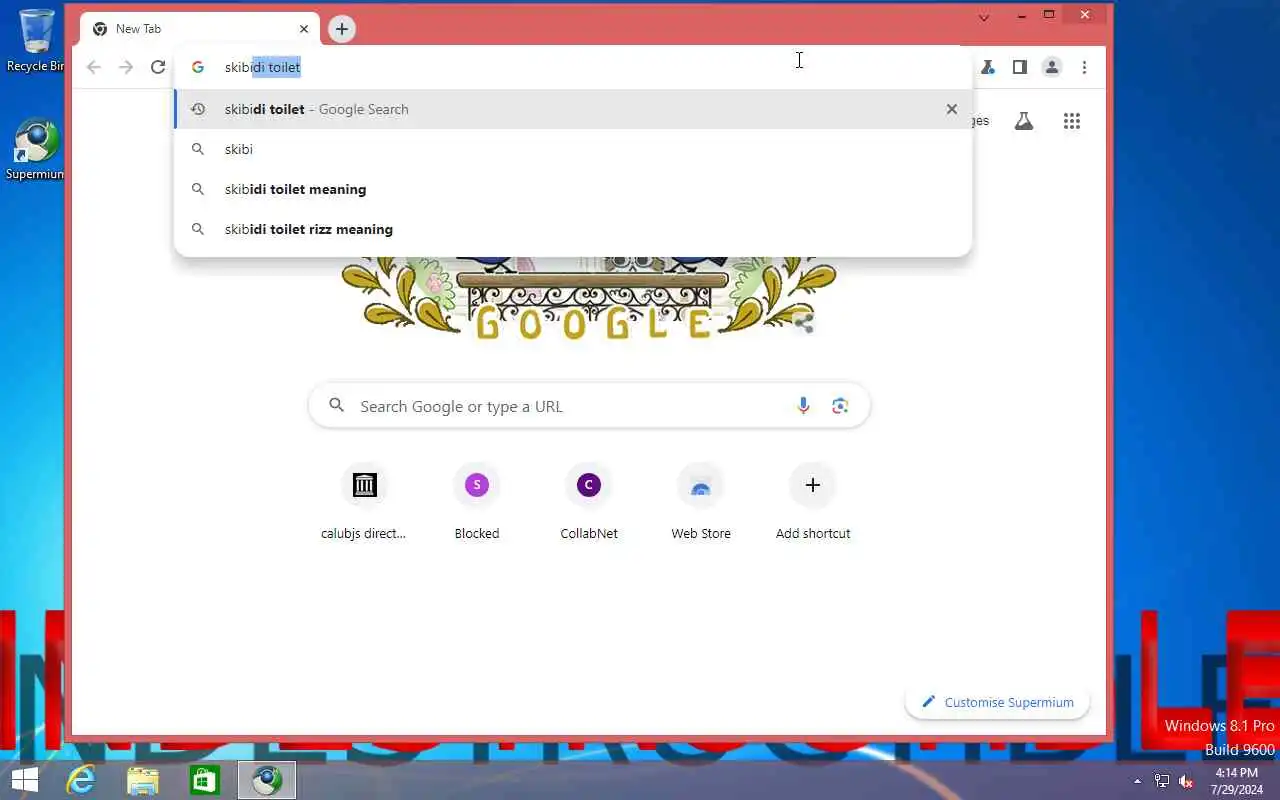
Task: Click the Supermium taskbar button
Action: click(x=267, y=780)
